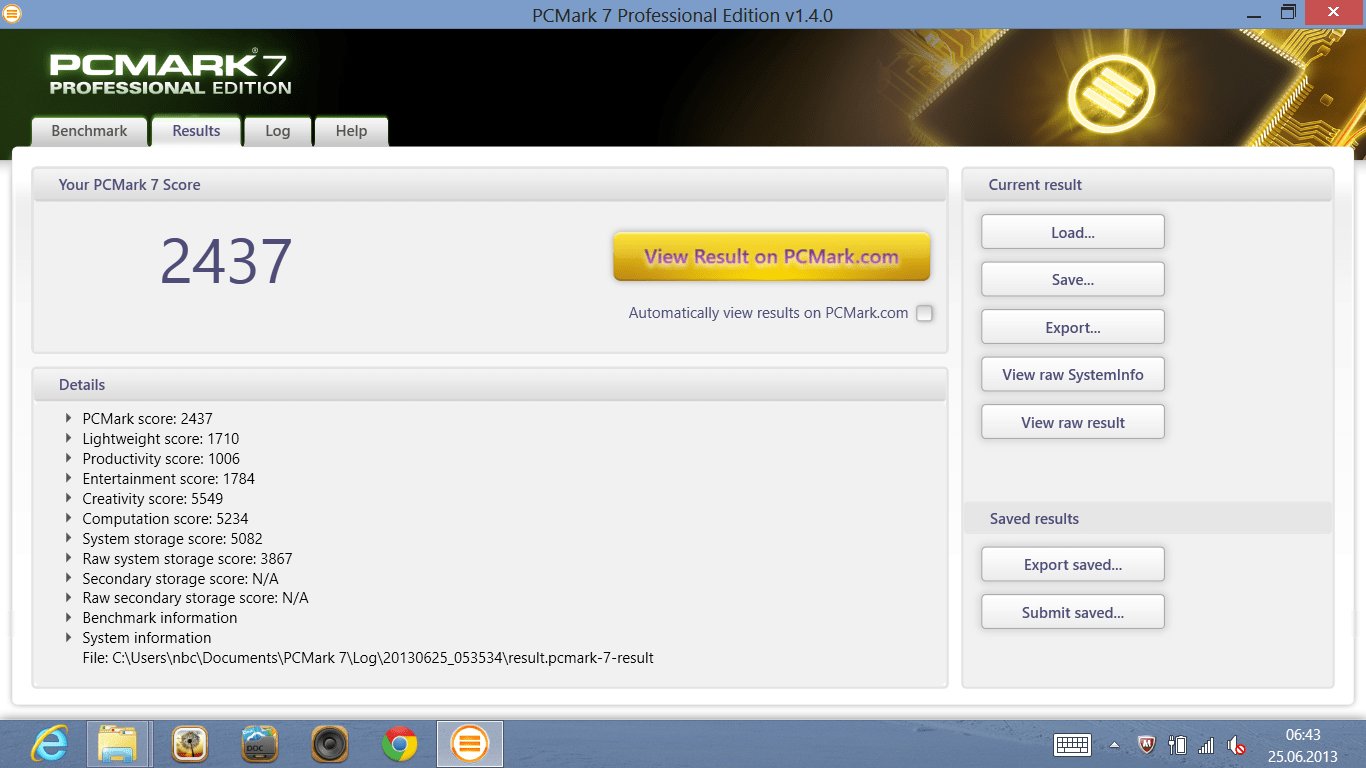Viewport: 1366px width, 768px height.
Task: Open the orange PCMark menu icon in title bar
Action: 13,13
